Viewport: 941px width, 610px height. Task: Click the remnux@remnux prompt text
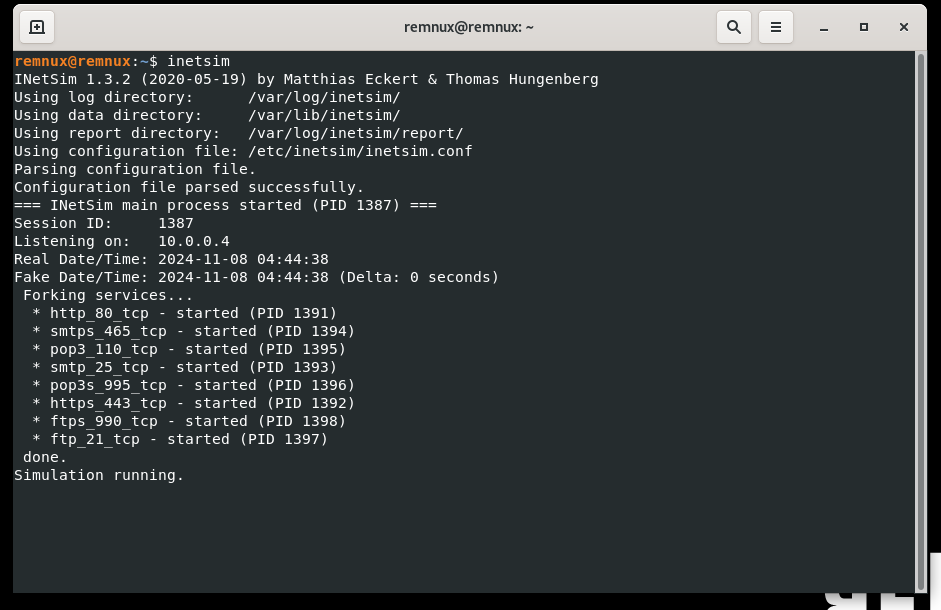click(72, 61)
